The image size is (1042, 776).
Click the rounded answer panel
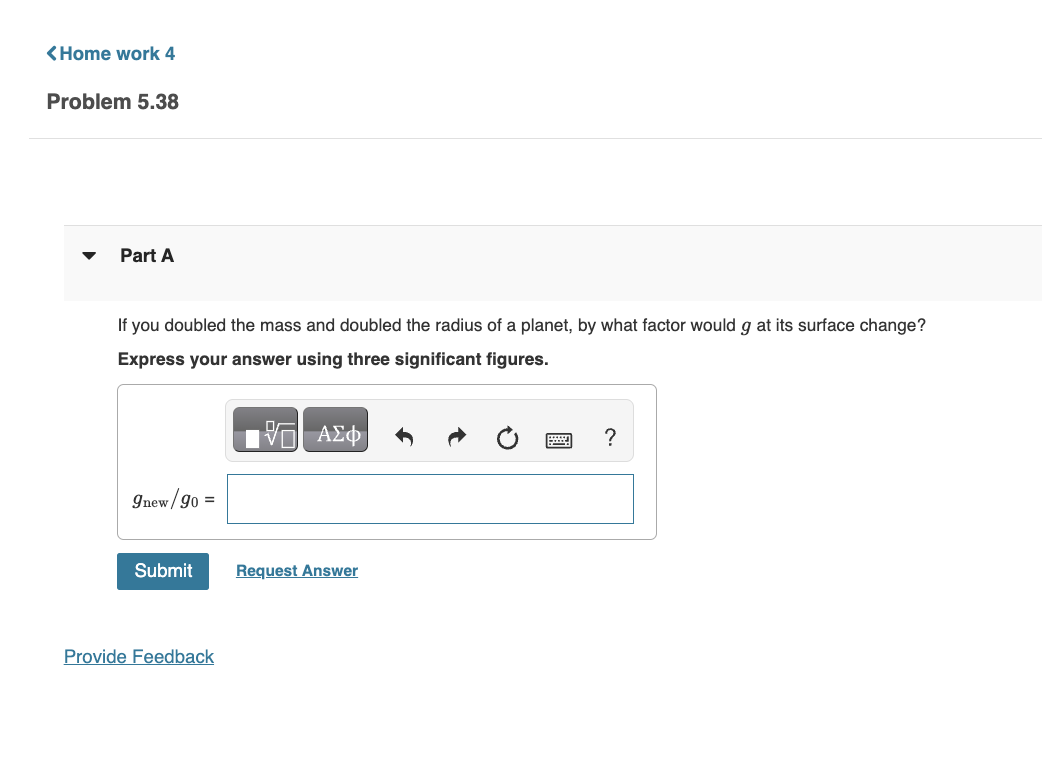tap(387, 462)
